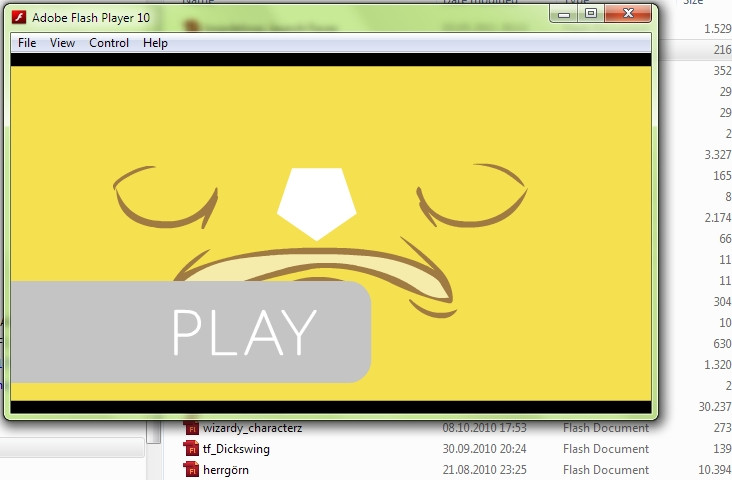Select file name tf_Dickswing in Explorer
The height and width of the screenshot is (480, 732).
tap(236, 449)
